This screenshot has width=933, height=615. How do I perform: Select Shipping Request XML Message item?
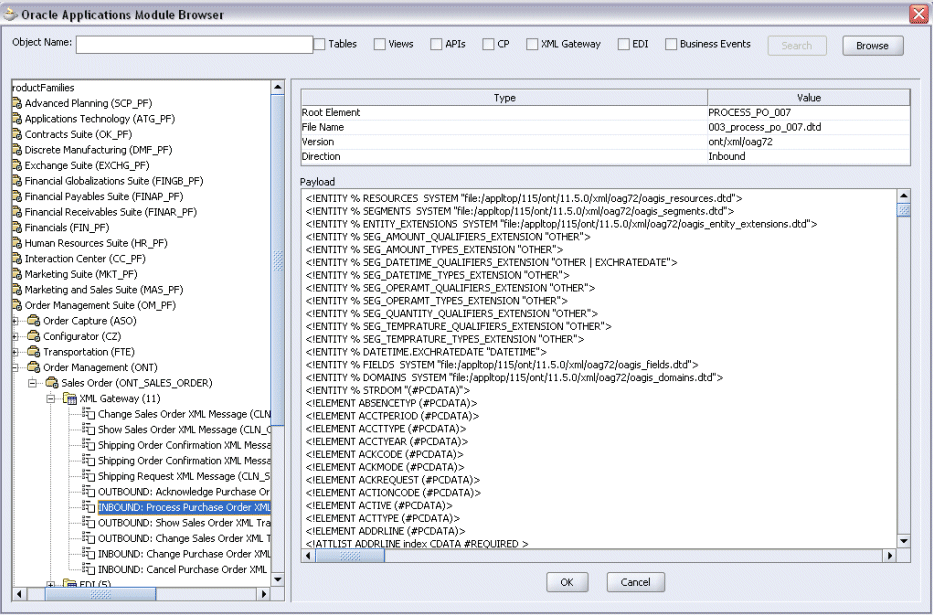[x=184, y=476]
